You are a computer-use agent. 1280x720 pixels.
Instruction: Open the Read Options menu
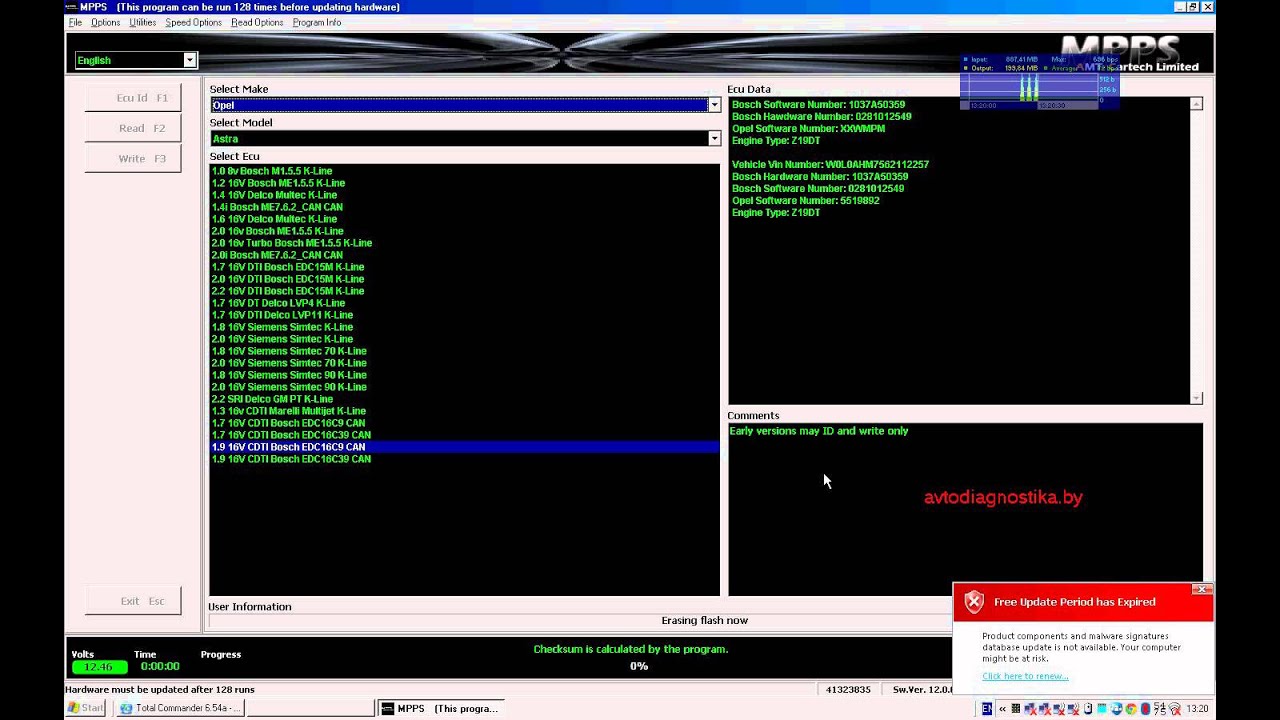pos(257,22)
